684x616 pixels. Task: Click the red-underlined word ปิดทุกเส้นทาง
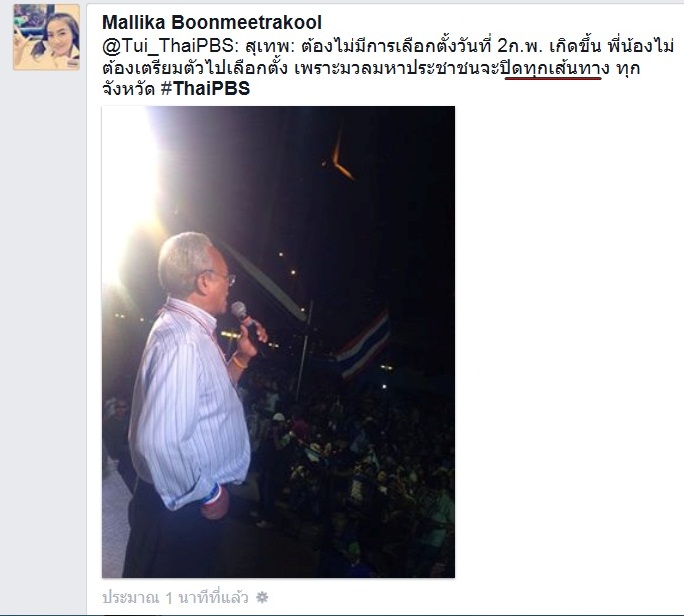tap(554, 69)
